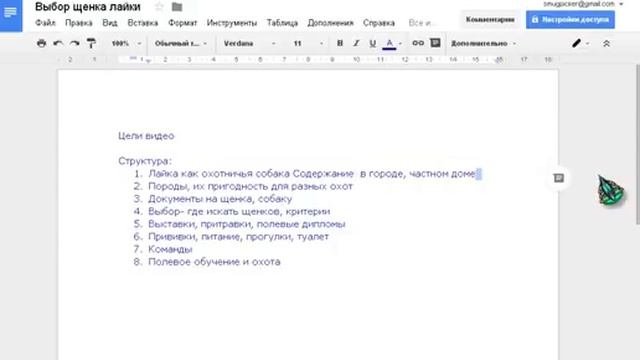Collapse the menus with double-chevron icon
The image size is (640, 360).
click(606, 43)
